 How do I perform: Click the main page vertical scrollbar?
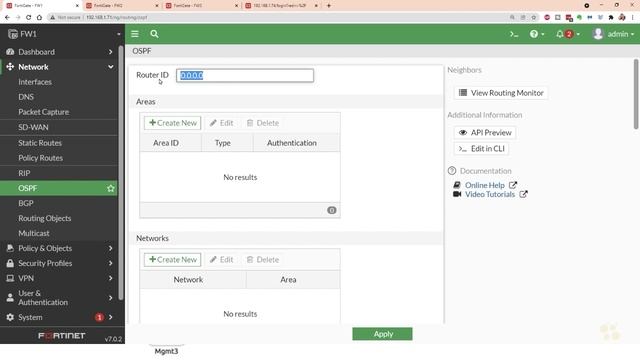636,94
